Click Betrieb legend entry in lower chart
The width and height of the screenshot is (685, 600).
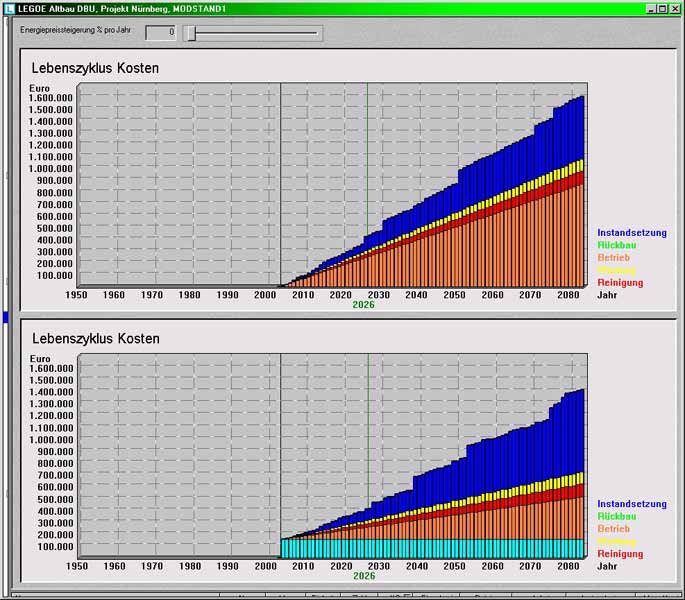pos(614,529)
